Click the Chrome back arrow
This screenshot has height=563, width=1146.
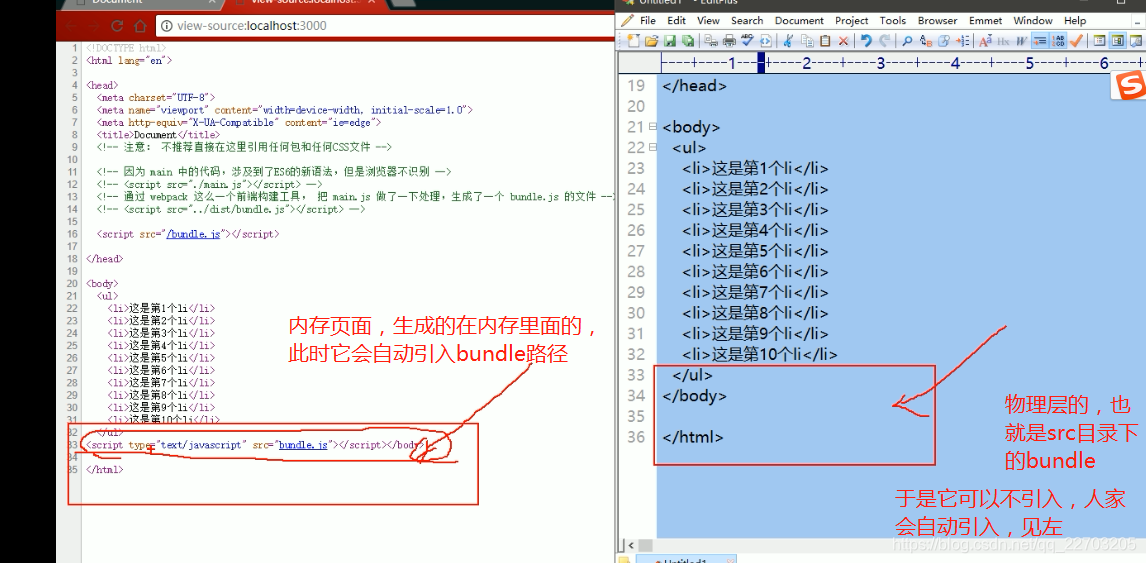tap(71, 26)
